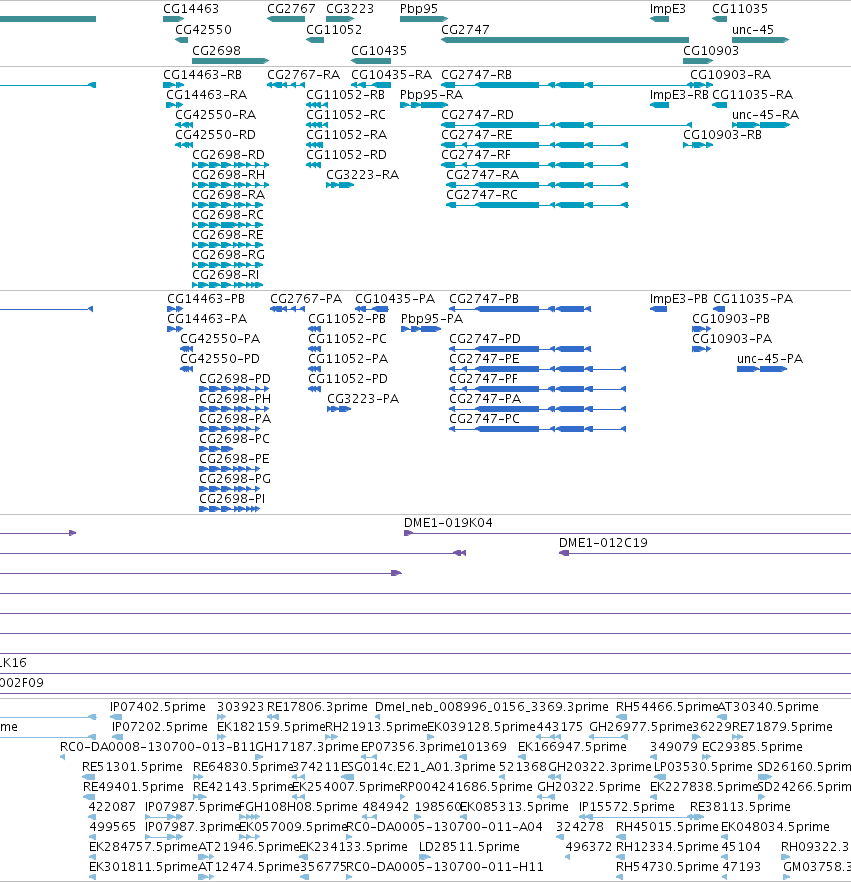Open EST RE38113.5prime
This screenshot has width=851, height=882.
740,807
